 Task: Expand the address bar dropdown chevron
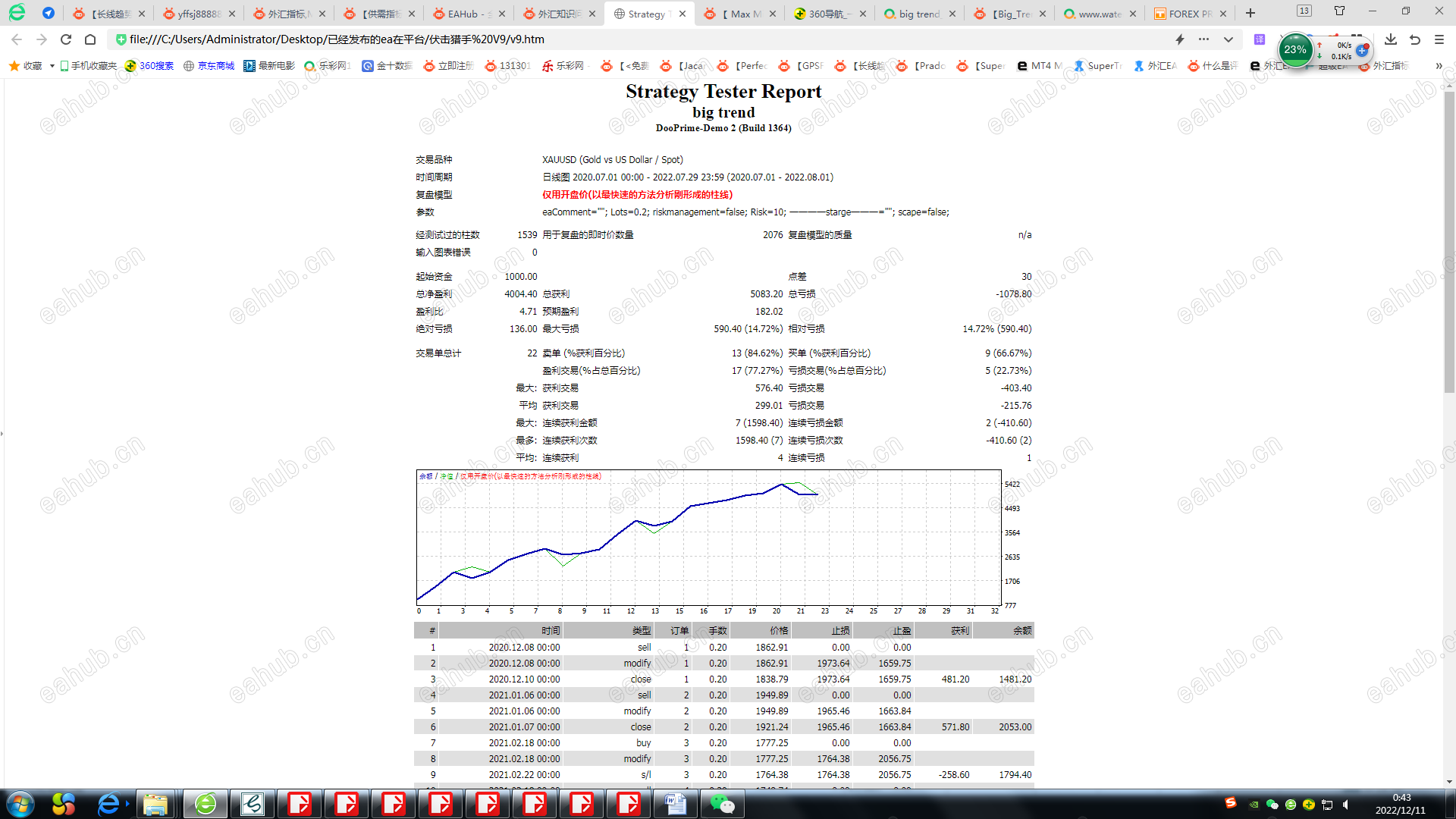[1228, 39]
